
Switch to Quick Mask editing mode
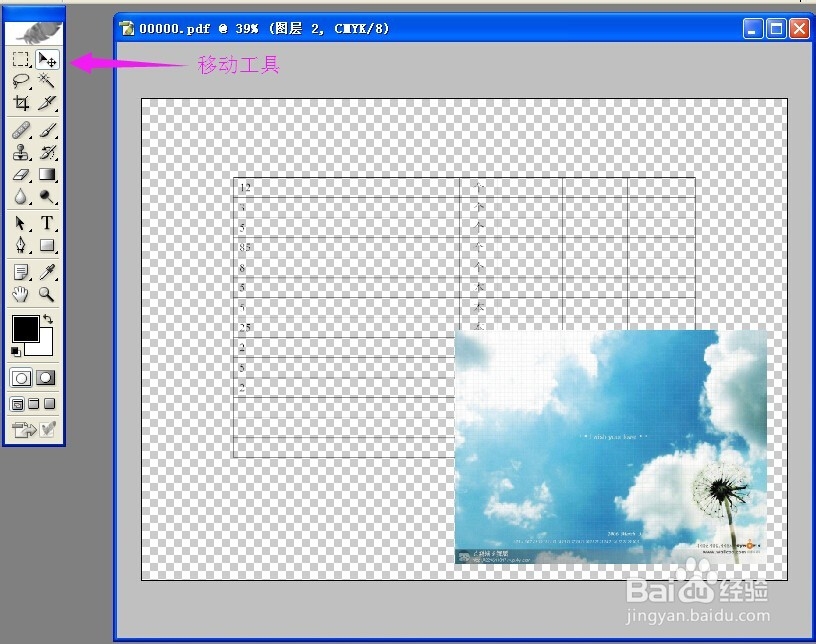click(46, 378)
